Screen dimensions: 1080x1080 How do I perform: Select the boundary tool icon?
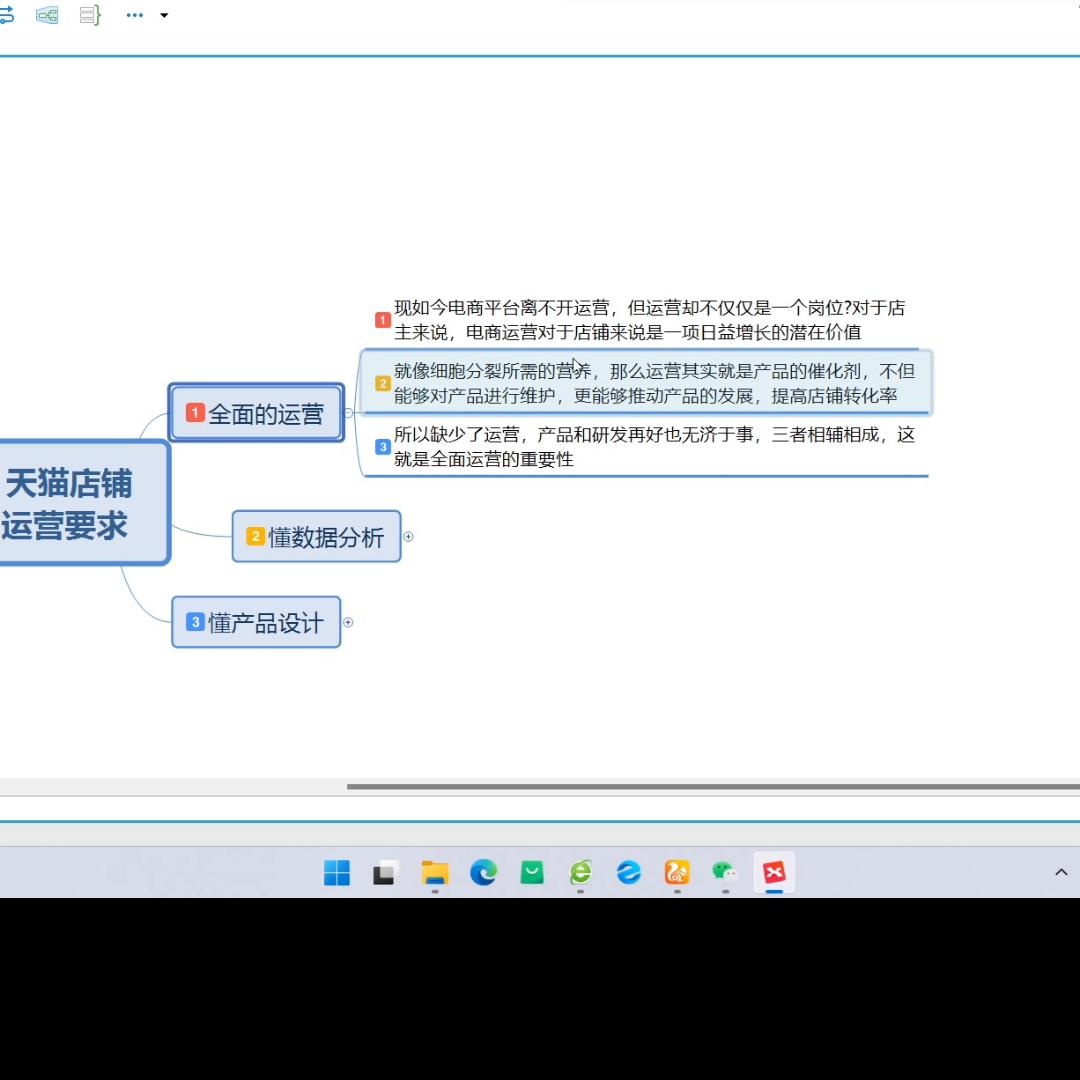point(47,14)
